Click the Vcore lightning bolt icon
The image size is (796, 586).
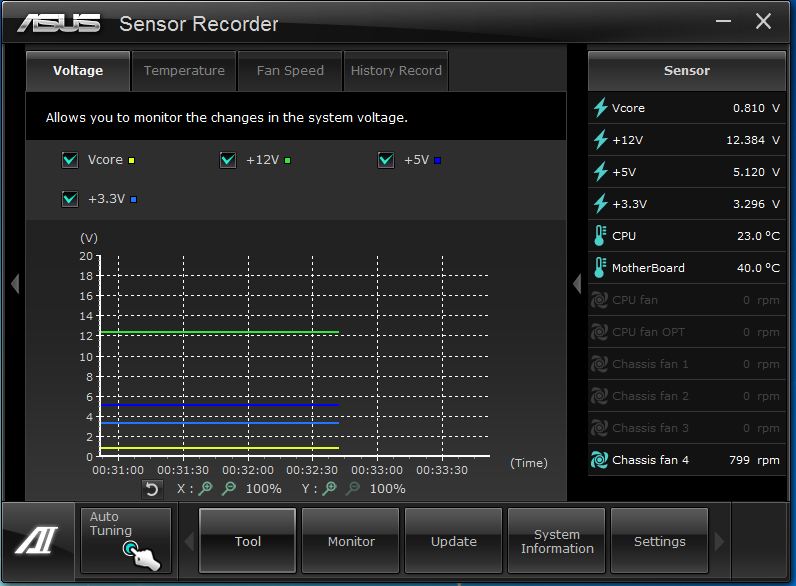pos(601,108)
